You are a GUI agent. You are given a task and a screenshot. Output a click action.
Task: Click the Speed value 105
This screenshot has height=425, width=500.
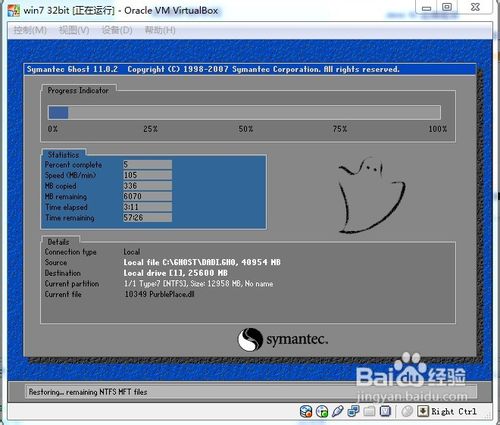point(147,175)
